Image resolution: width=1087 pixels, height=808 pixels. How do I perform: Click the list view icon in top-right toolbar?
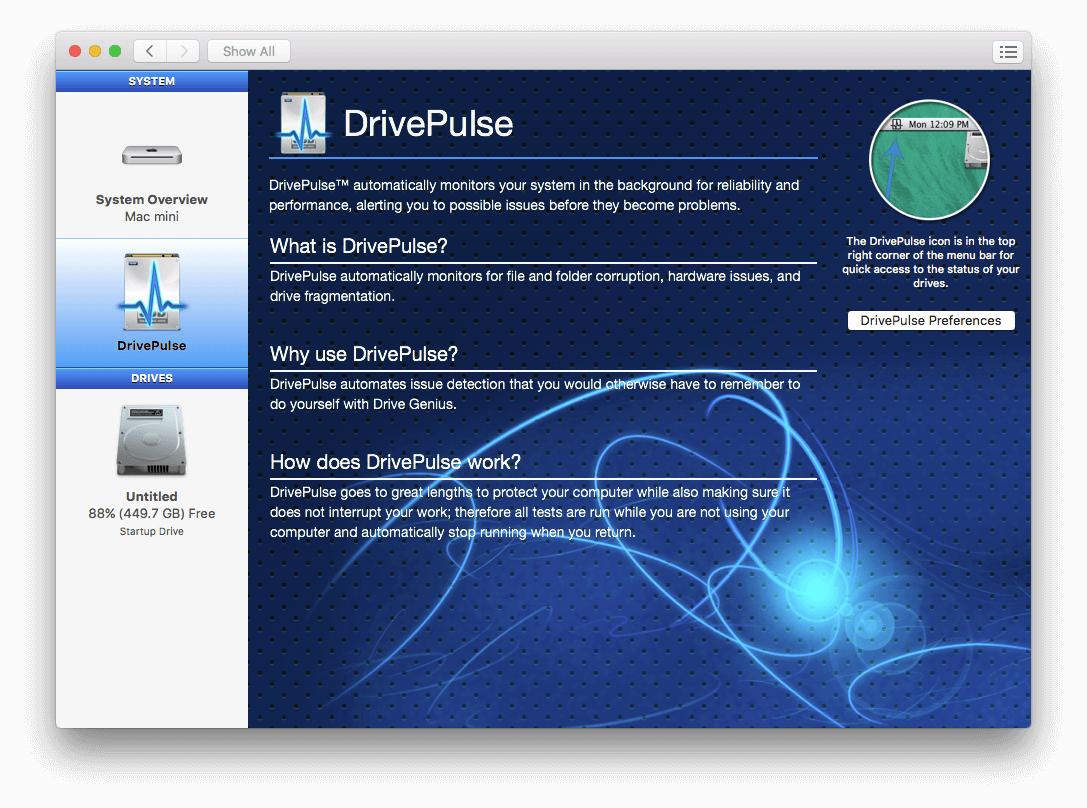[1008, 51]
